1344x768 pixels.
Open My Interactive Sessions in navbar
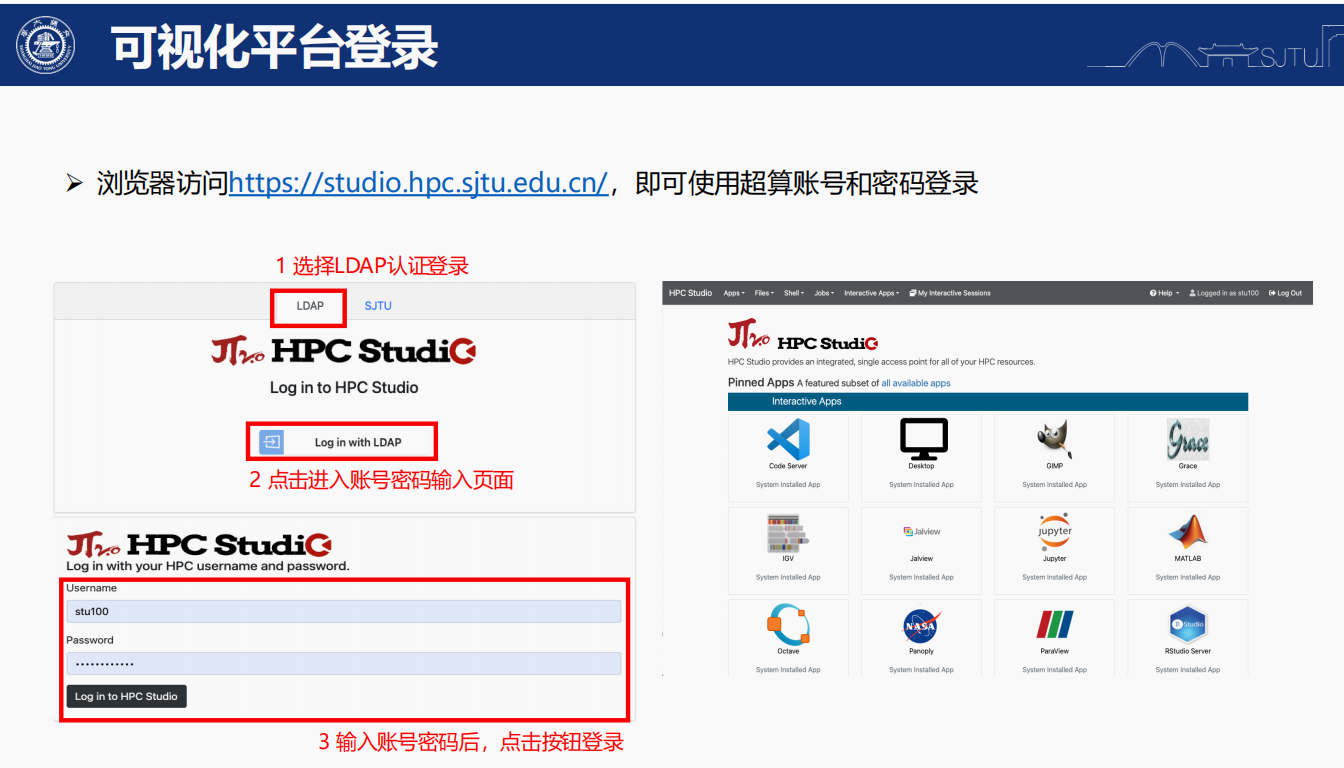tap(950, 293)
